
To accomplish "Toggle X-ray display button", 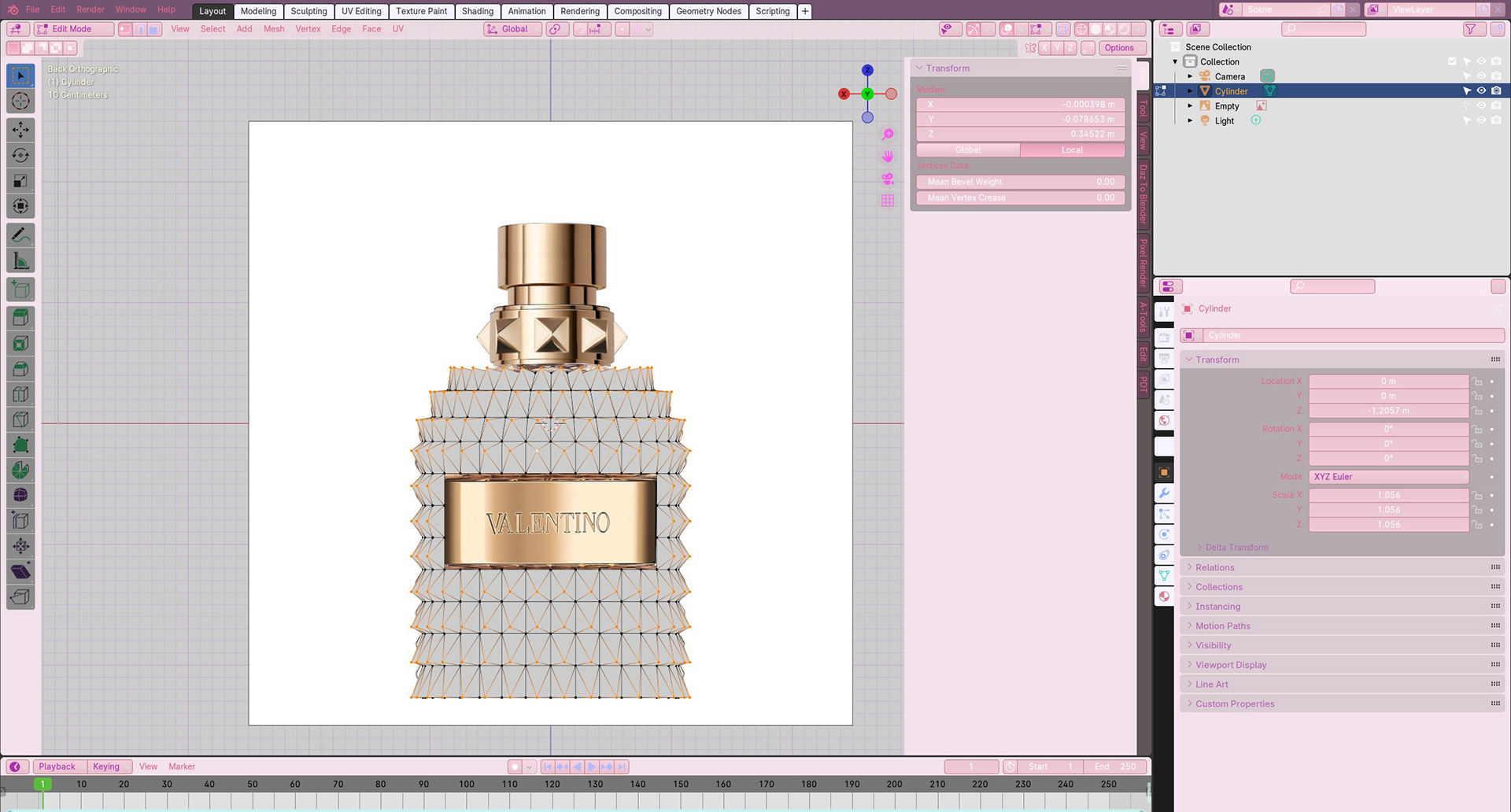I will pyautogui.click(x=1062, y=29).
